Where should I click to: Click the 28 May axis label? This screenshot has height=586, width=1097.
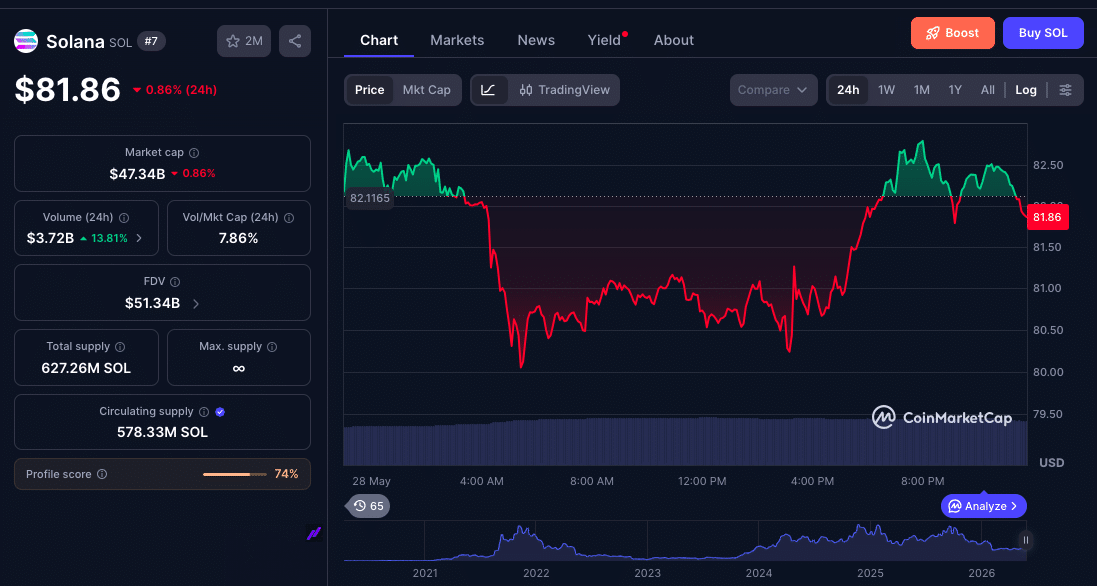[371, 481]
